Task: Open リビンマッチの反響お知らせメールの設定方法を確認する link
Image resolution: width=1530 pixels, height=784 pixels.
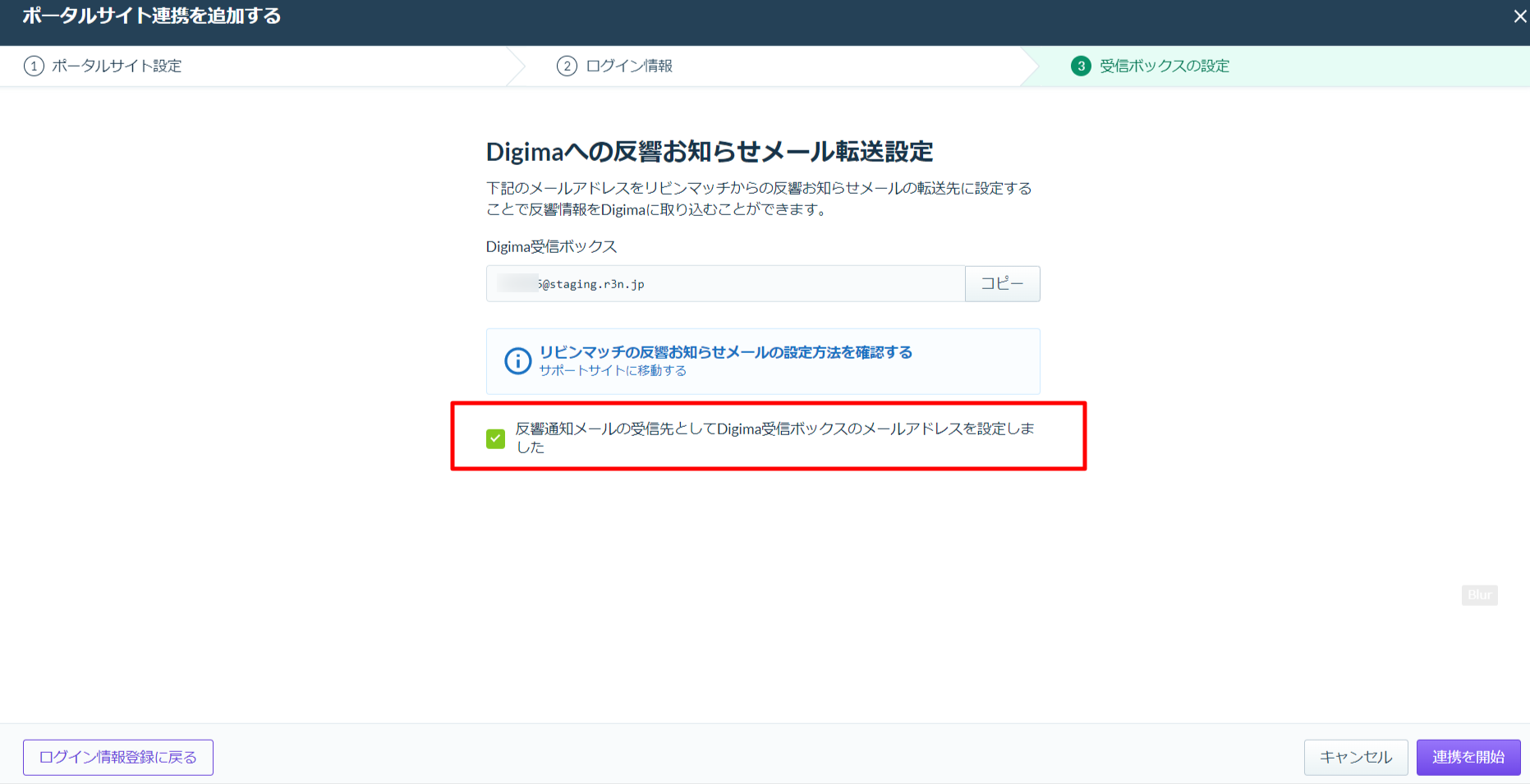Action: click(725, 352)
